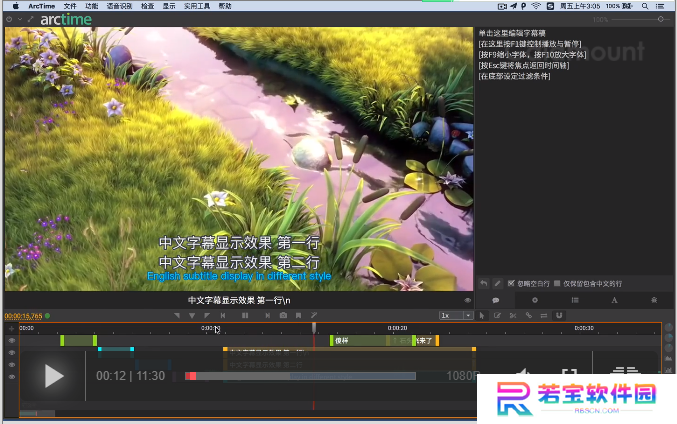Open the 文件 menu
Image resolution: width=677 pixels, height=424 pixels.
70,6
